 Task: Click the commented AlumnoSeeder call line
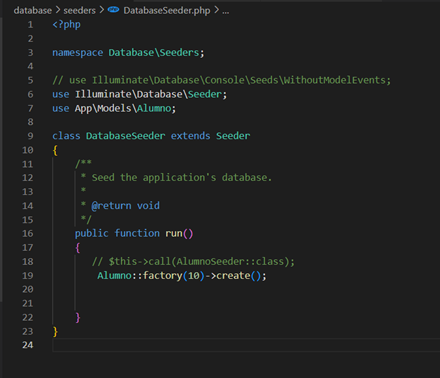(x=193, y=261)
